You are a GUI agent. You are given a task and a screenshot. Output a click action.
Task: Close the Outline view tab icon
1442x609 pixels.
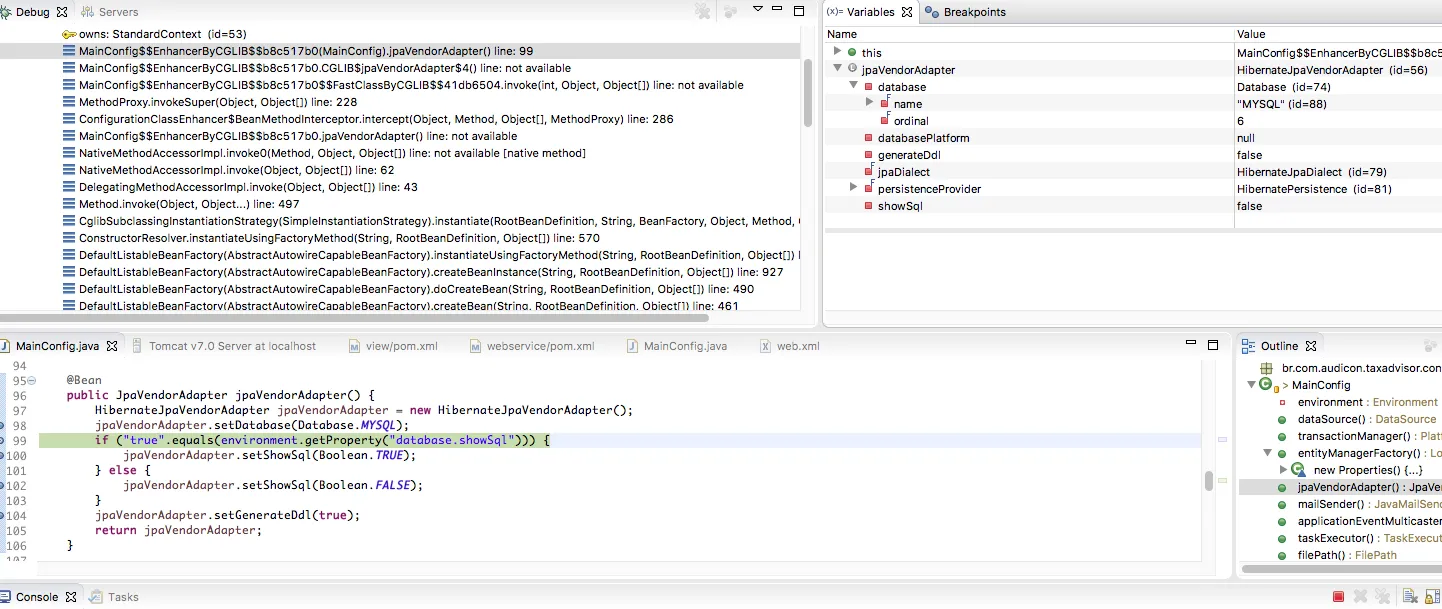coord(1311,346)
